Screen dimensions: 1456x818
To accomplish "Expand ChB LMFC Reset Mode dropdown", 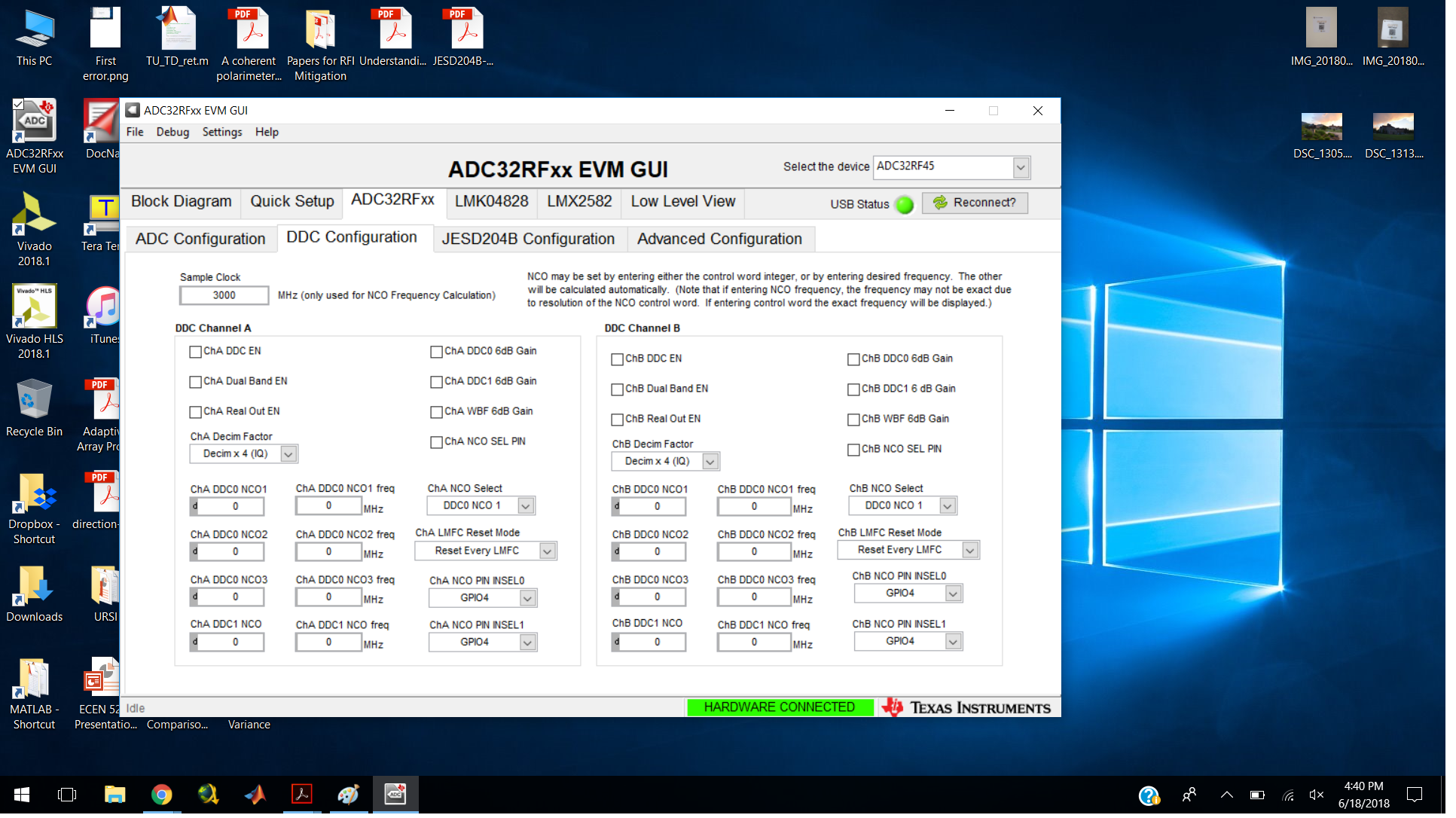I will [x=970, y=551].
